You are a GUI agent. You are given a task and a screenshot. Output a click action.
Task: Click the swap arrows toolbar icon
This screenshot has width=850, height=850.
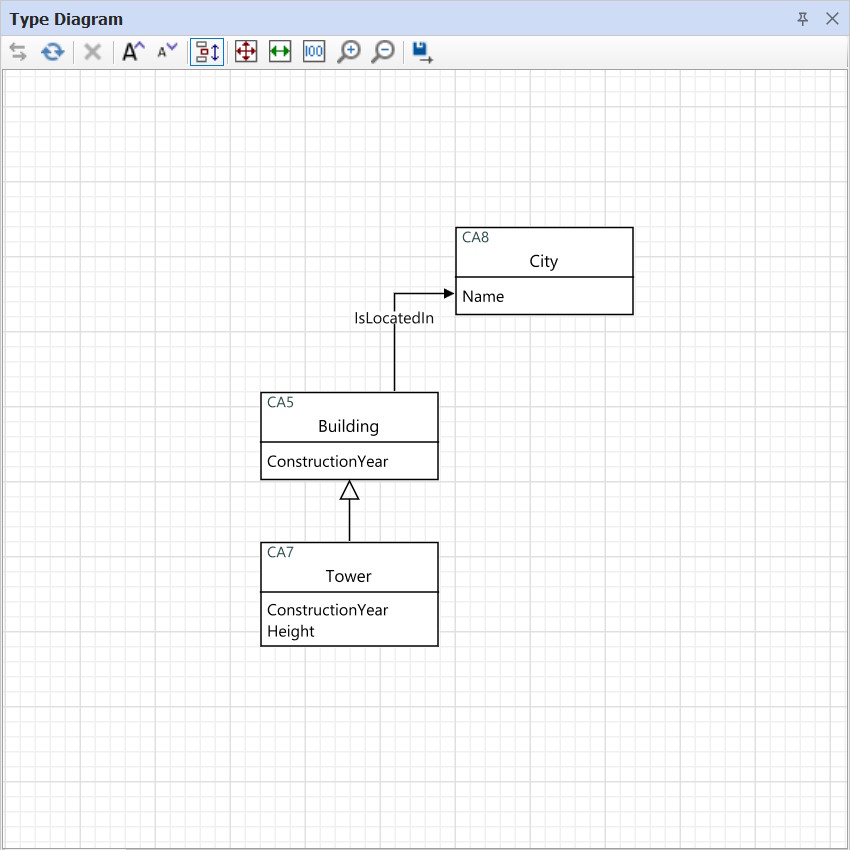click(x=18, y=52)
